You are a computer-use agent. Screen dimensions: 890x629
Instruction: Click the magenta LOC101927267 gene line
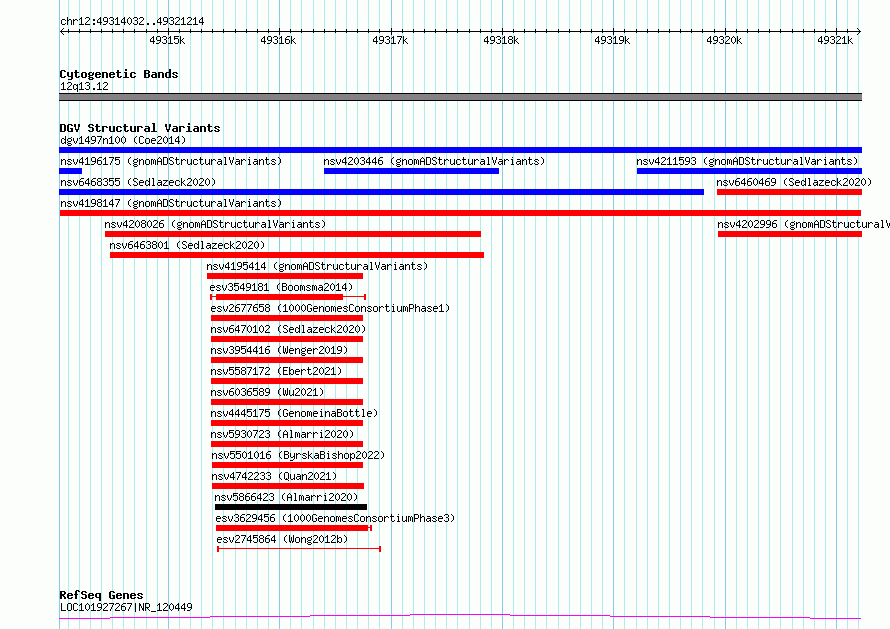click(460, 617)
